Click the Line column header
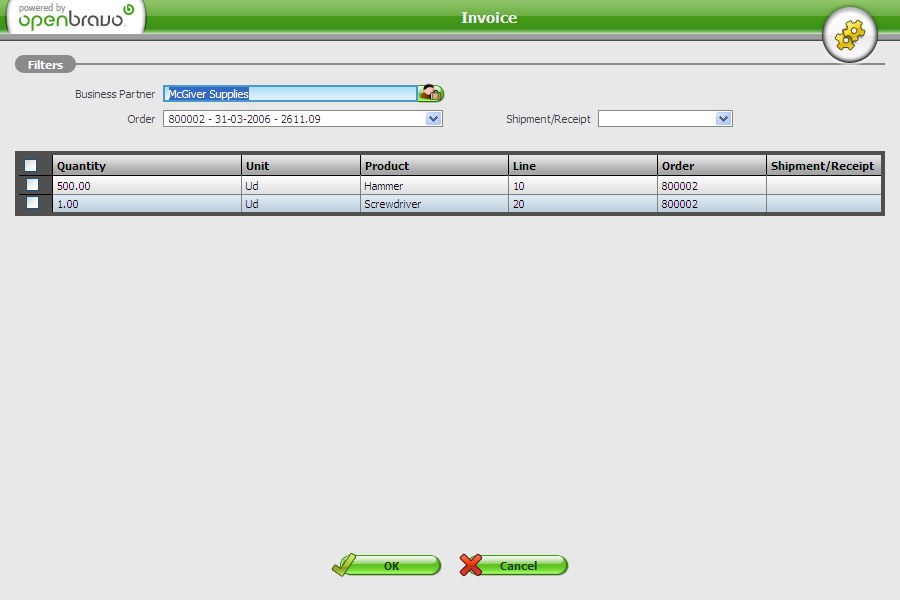900x600 pixels. pos(583,165)
